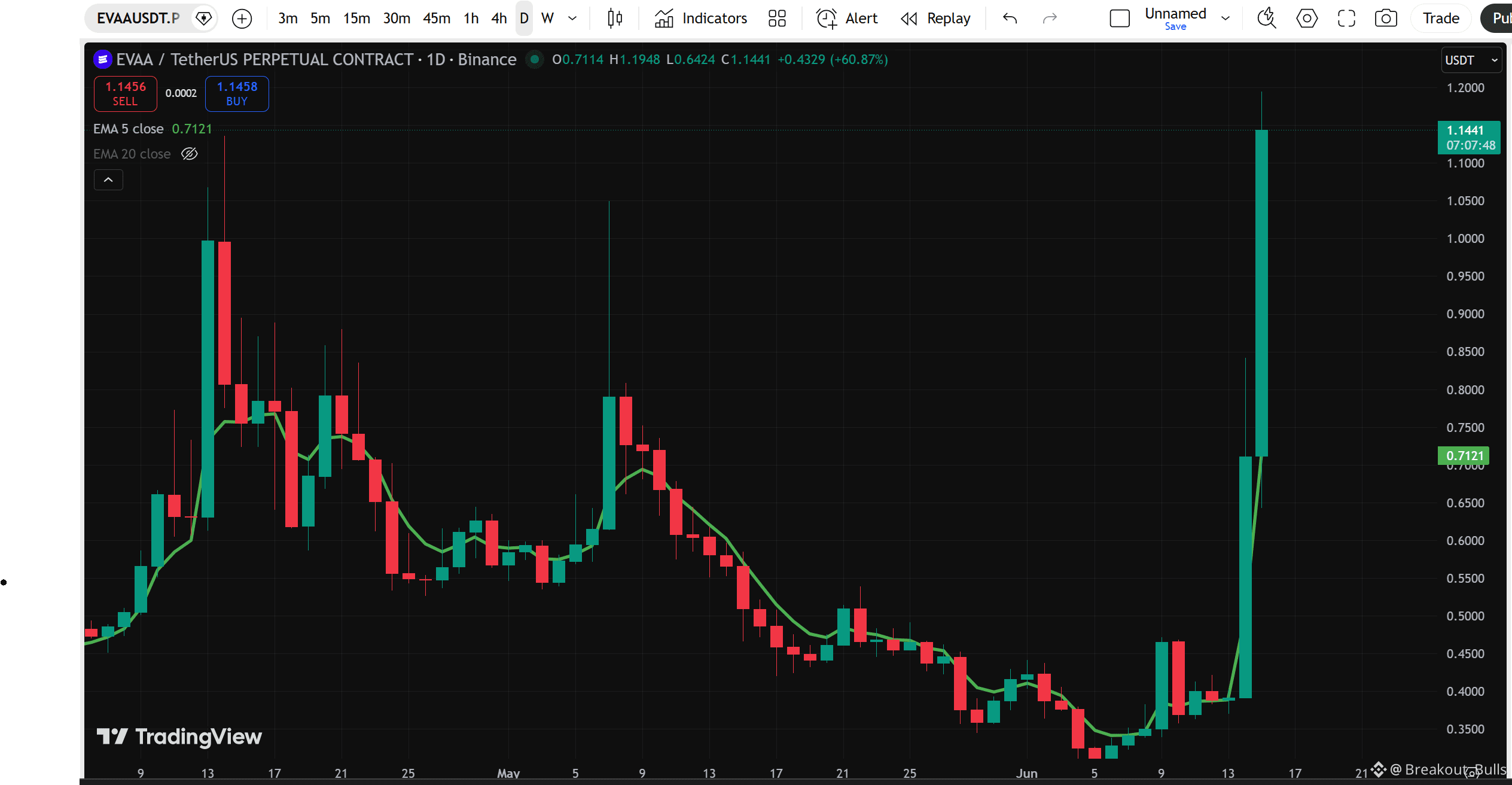Open the Unnamed layout name
This screenshot has width=1512, height=785.
(x=1175, y=13)
